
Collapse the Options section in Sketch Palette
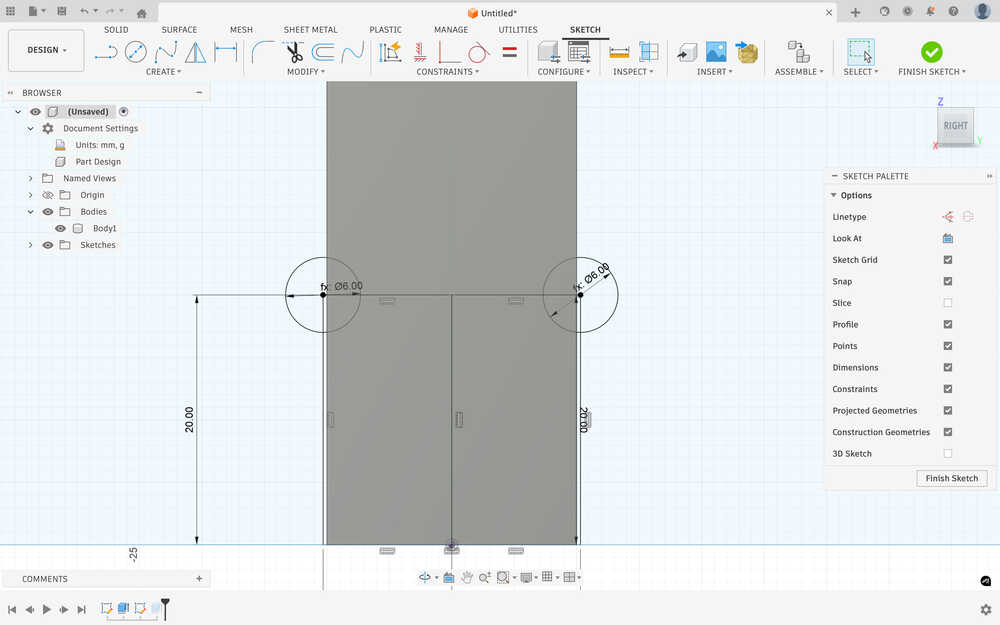click(x=834, y=195)
